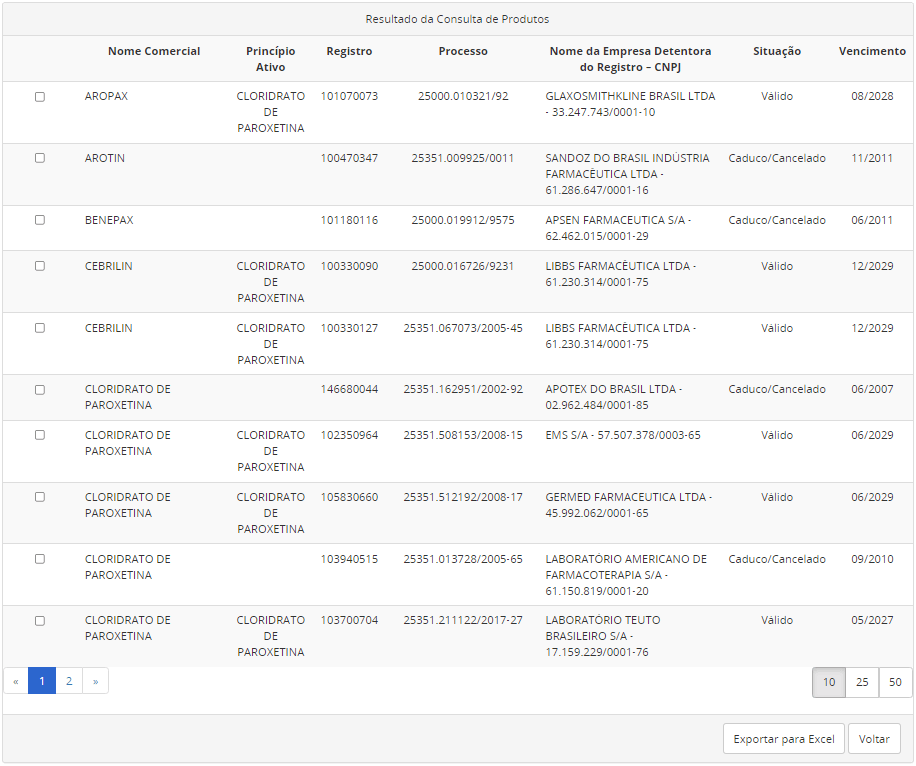Image resolution: width=916 pixels, height=766 pixels.
Task: Tick the BENEPAX row checkbox
Action: [x=40, y=220]
